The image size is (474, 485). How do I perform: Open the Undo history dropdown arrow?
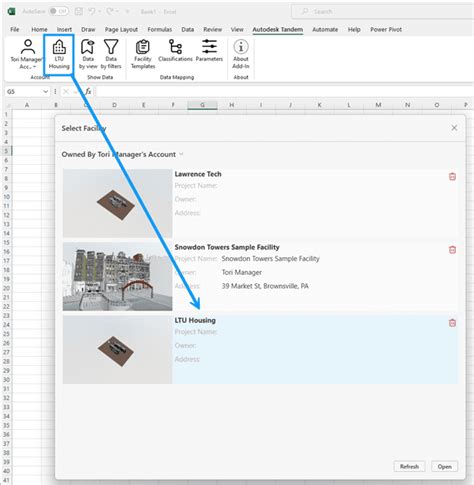pyautogui.click(x=99, y=12)
